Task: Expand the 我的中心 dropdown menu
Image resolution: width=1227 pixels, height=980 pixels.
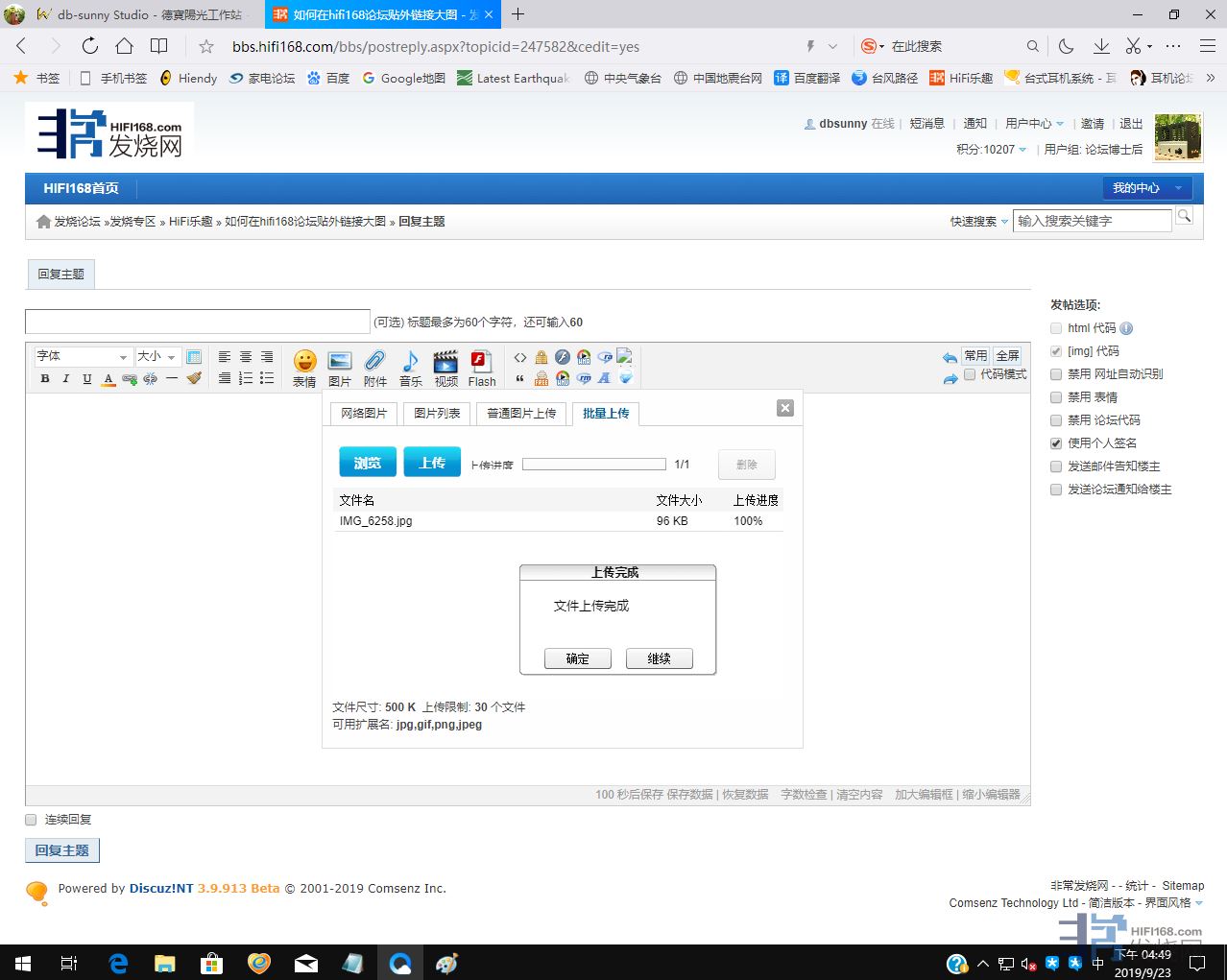Action: (x=1146, y=188)
